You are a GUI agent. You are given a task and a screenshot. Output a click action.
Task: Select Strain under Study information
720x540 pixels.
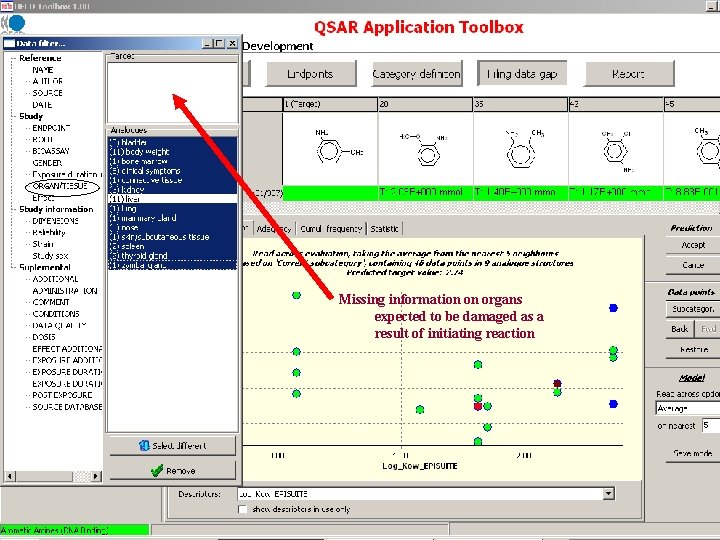43,244
